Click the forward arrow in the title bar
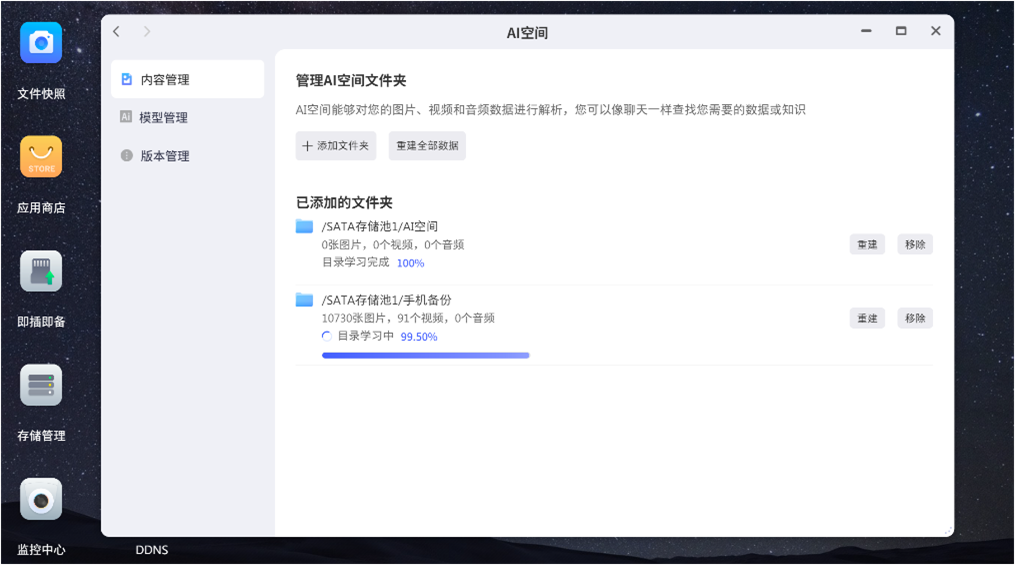 (x=147, y=32)
